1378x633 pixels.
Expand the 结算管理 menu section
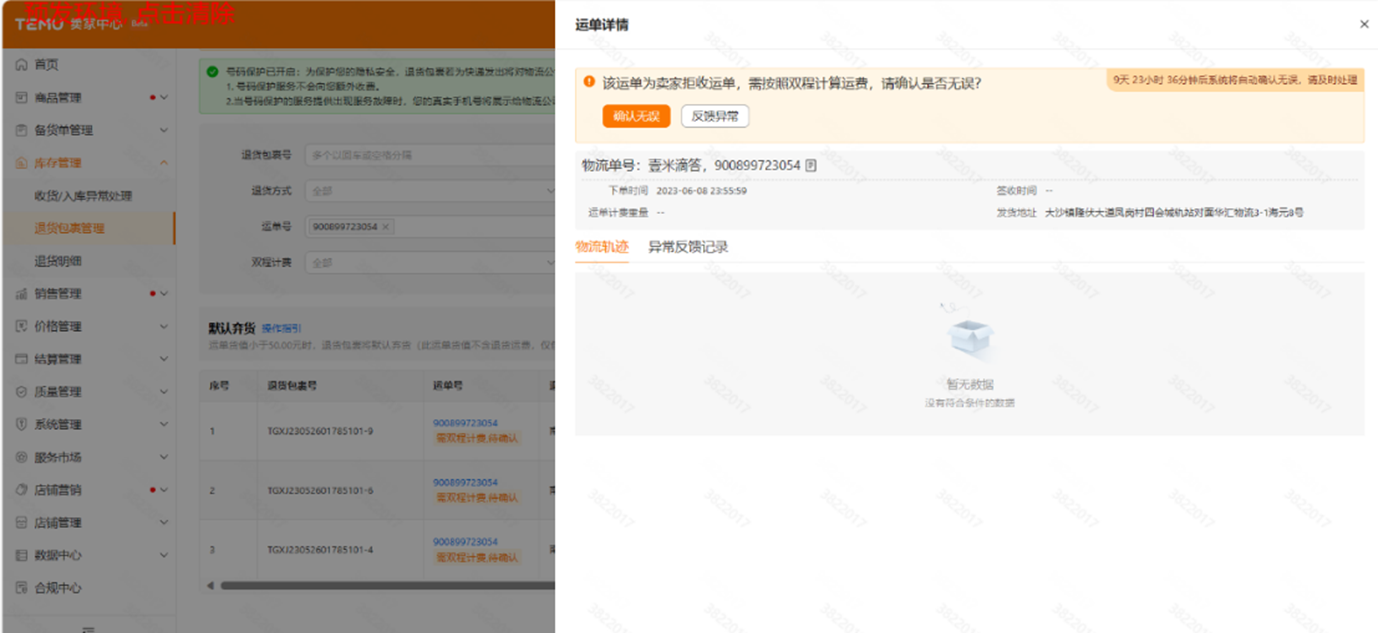(x=164, y=359)
